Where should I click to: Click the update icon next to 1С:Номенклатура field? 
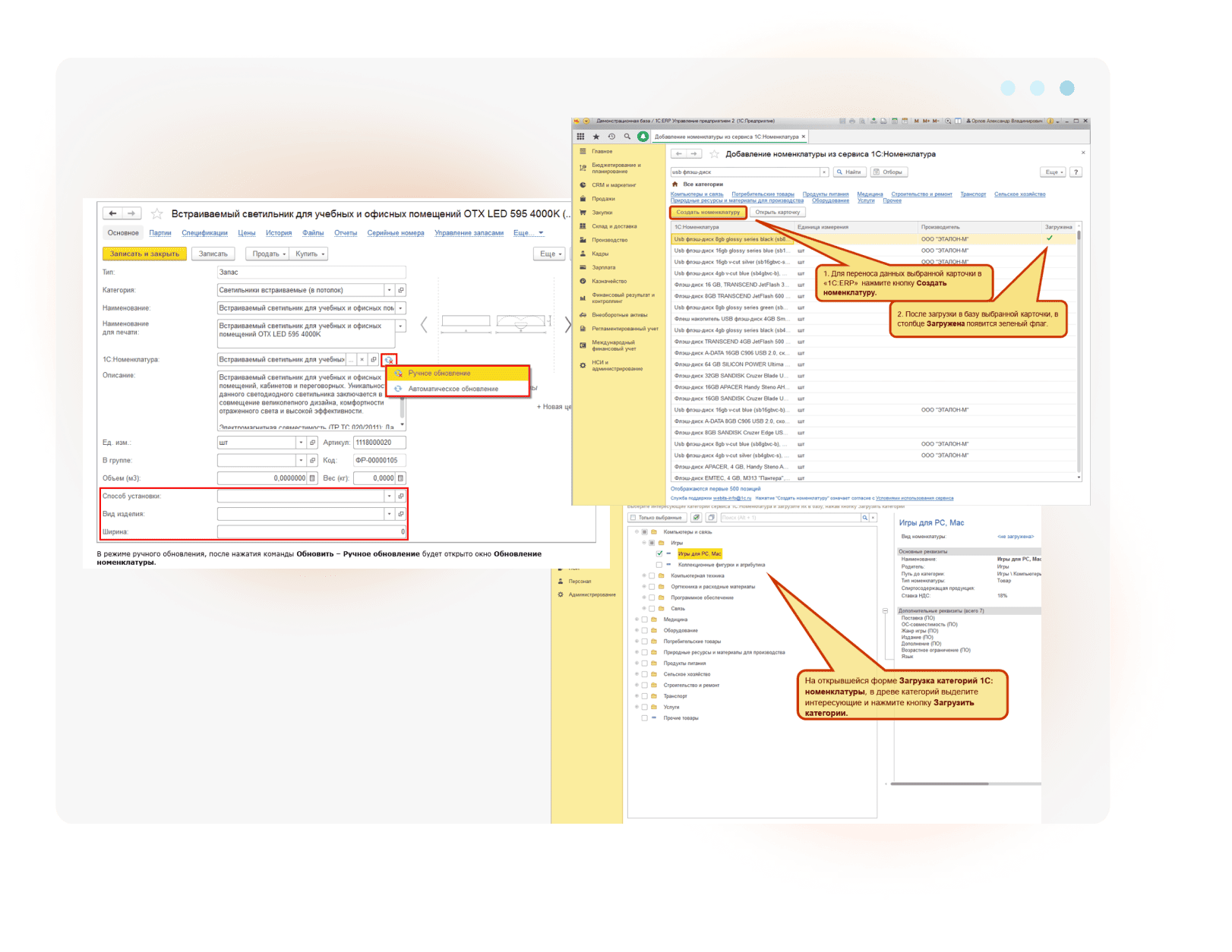click(x=389, y=360)
